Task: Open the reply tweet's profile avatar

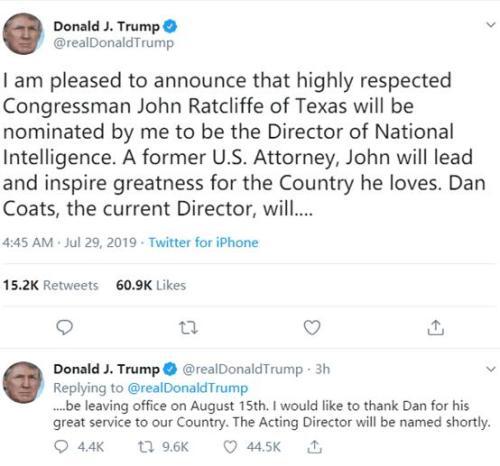Action: [x=23, y=382]
